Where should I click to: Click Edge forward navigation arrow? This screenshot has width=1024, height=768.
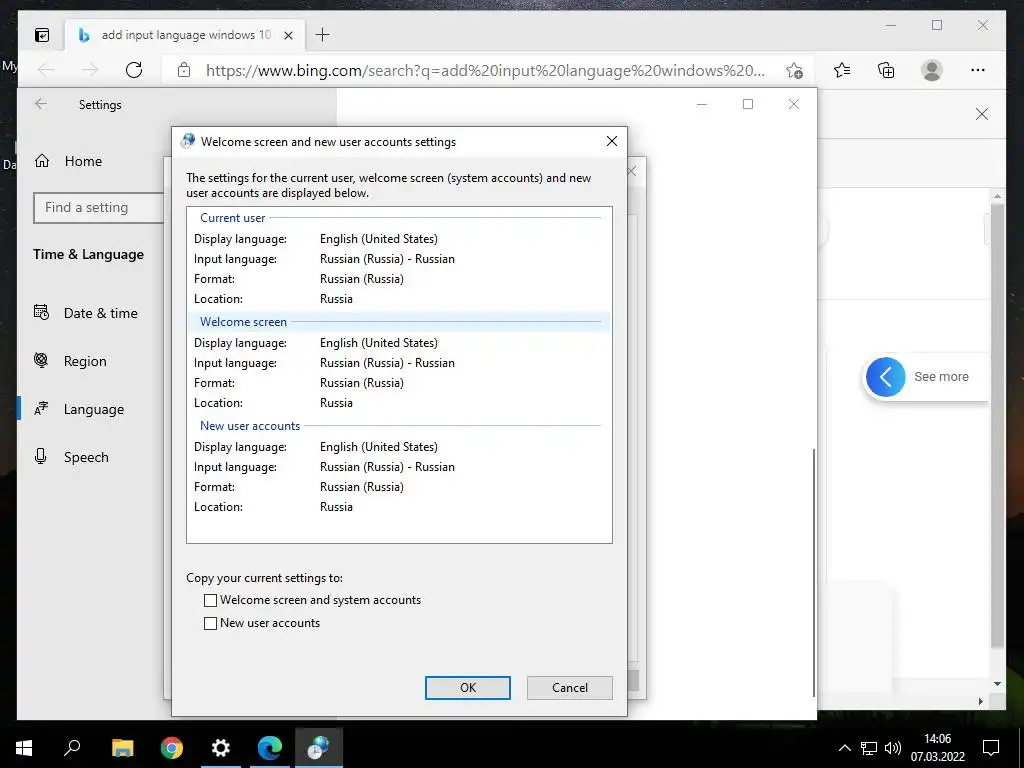(90, 70)
